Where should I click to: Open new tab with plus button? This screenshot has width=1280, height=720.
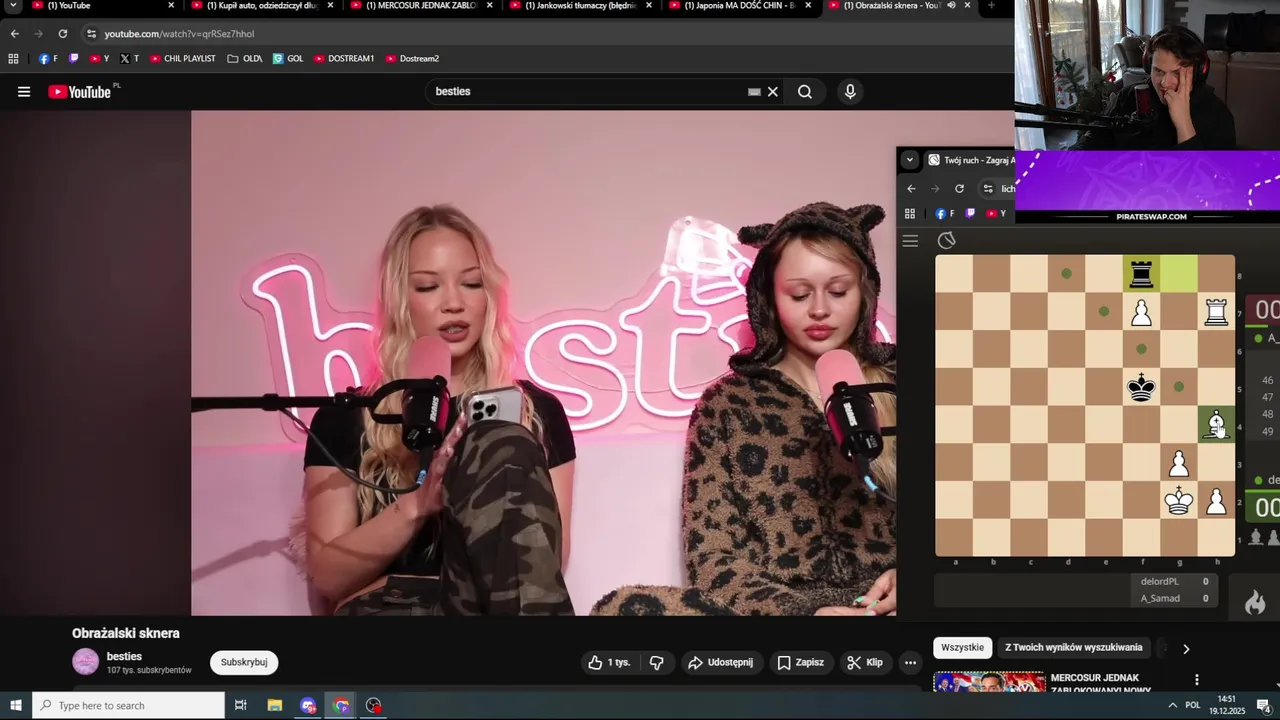point(991,6)
